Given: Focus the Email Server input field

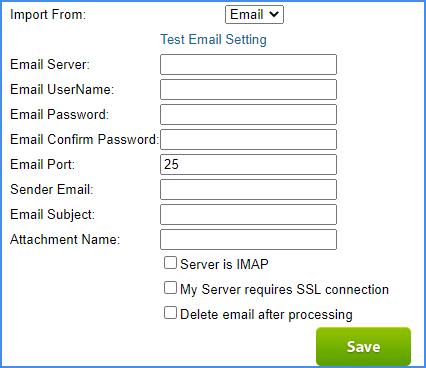Looking at the screenshot, I should 248,64.
